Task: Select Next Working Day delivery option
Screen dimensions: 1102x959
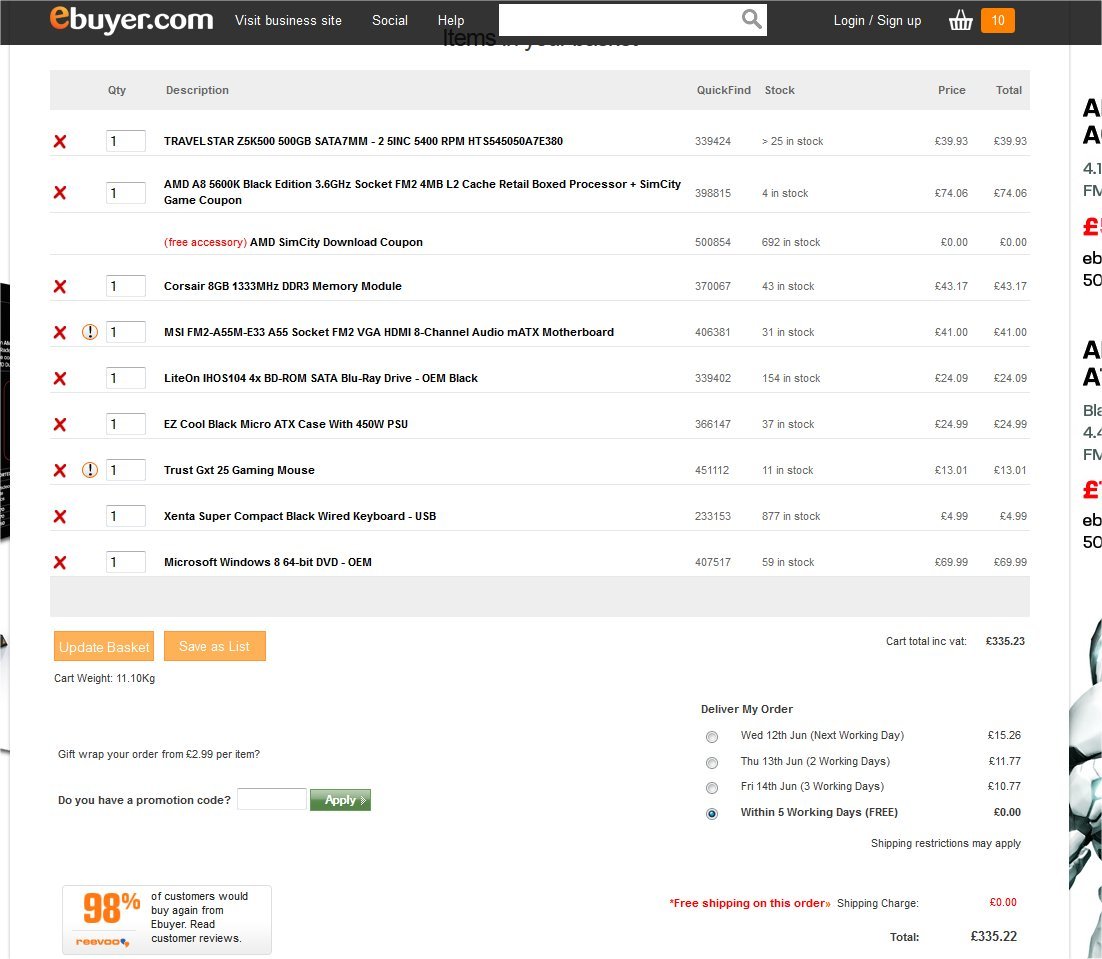Action: 712,737
